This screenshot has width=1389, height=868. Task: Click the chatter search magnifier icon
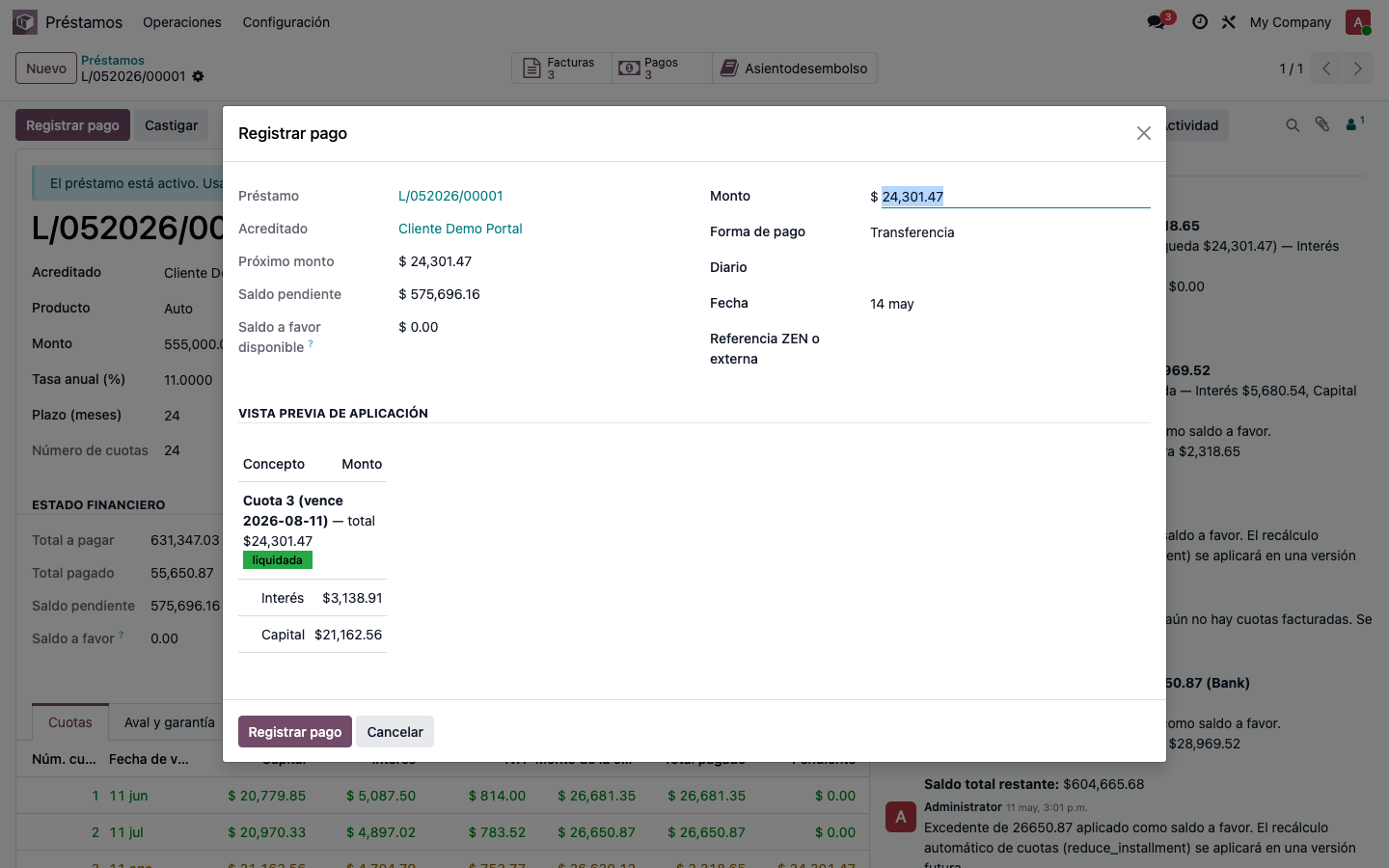pos(1293,125)
